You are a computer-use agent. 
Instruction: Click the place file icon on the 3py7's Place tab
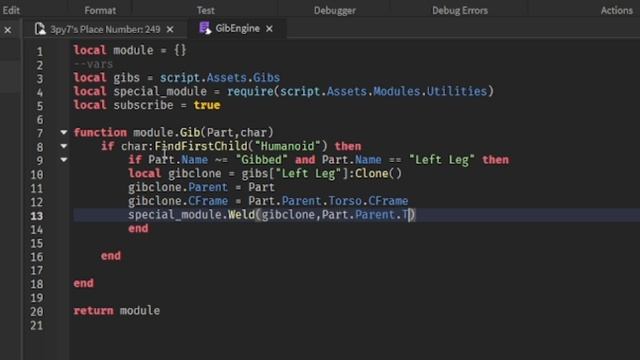click(x=40, y=29)
